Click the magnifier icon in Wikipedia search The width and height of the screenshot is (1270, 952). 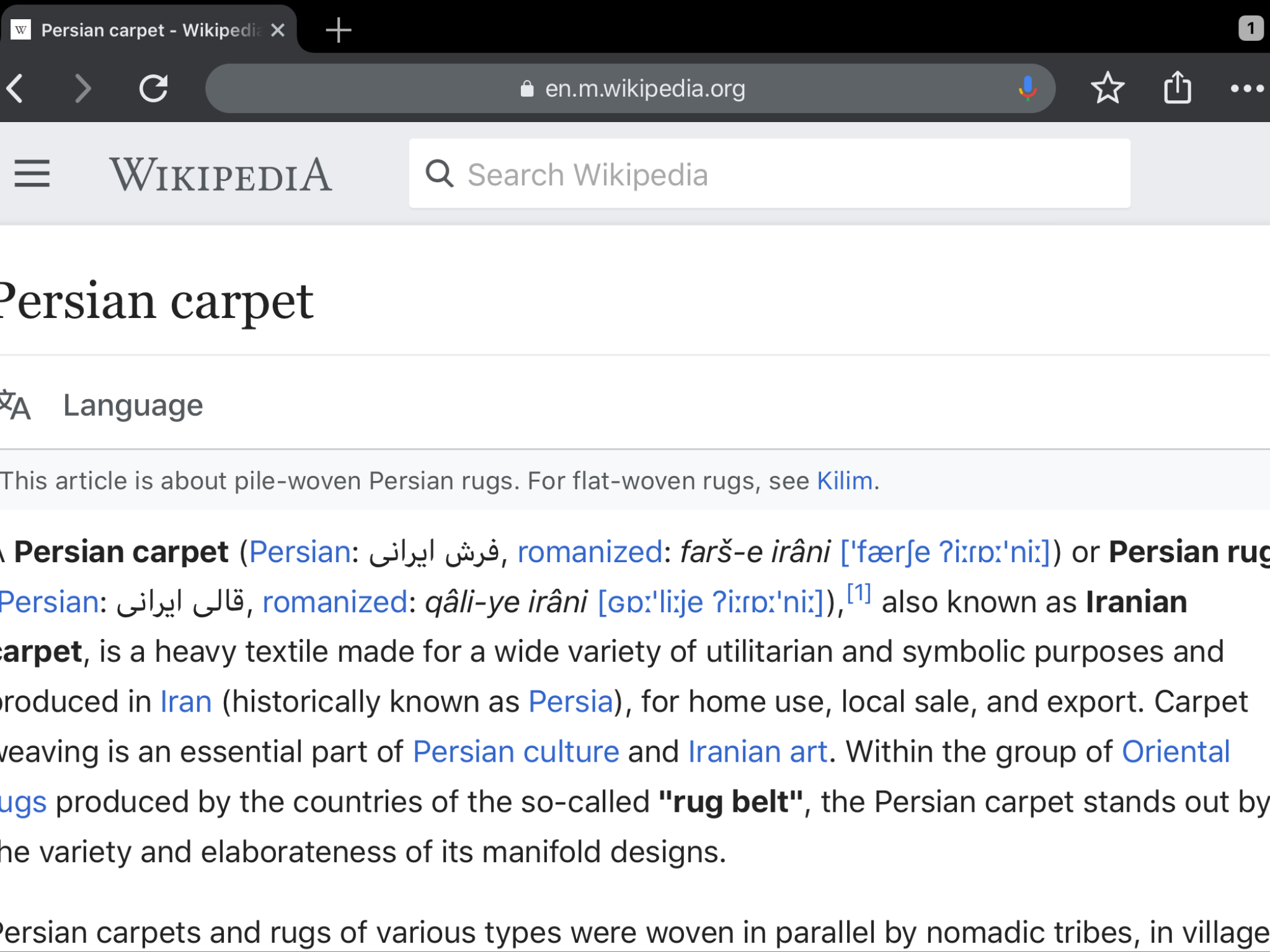440,174
